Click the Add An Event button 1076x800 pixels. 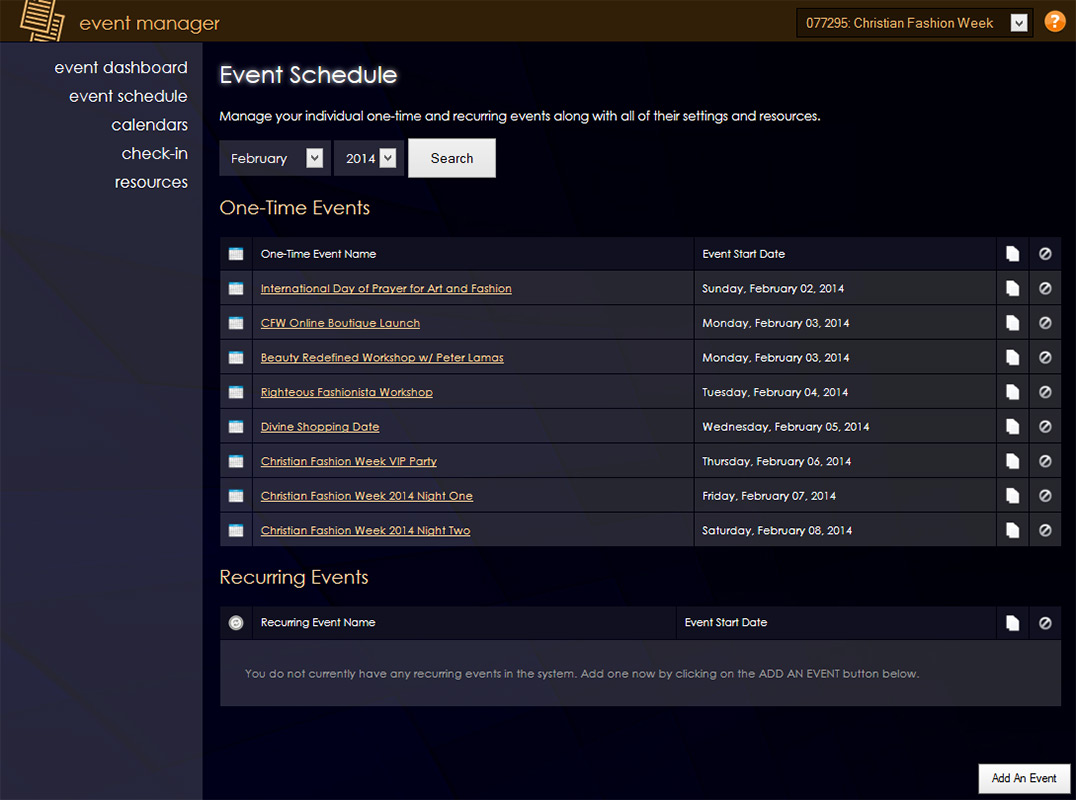[x=1023, y=779]
